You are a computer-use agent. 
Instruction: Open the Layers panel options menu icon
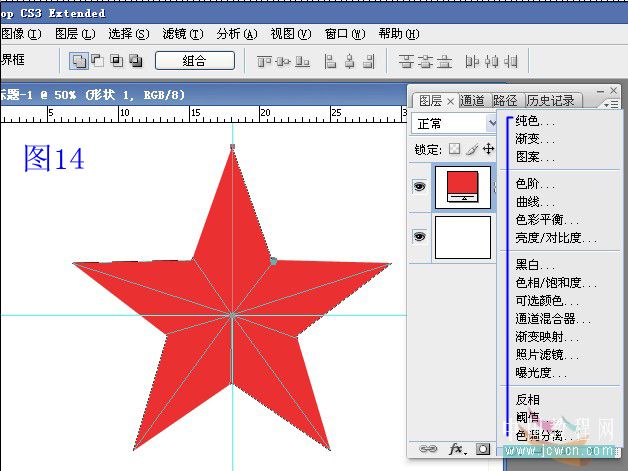click(612, 104)
